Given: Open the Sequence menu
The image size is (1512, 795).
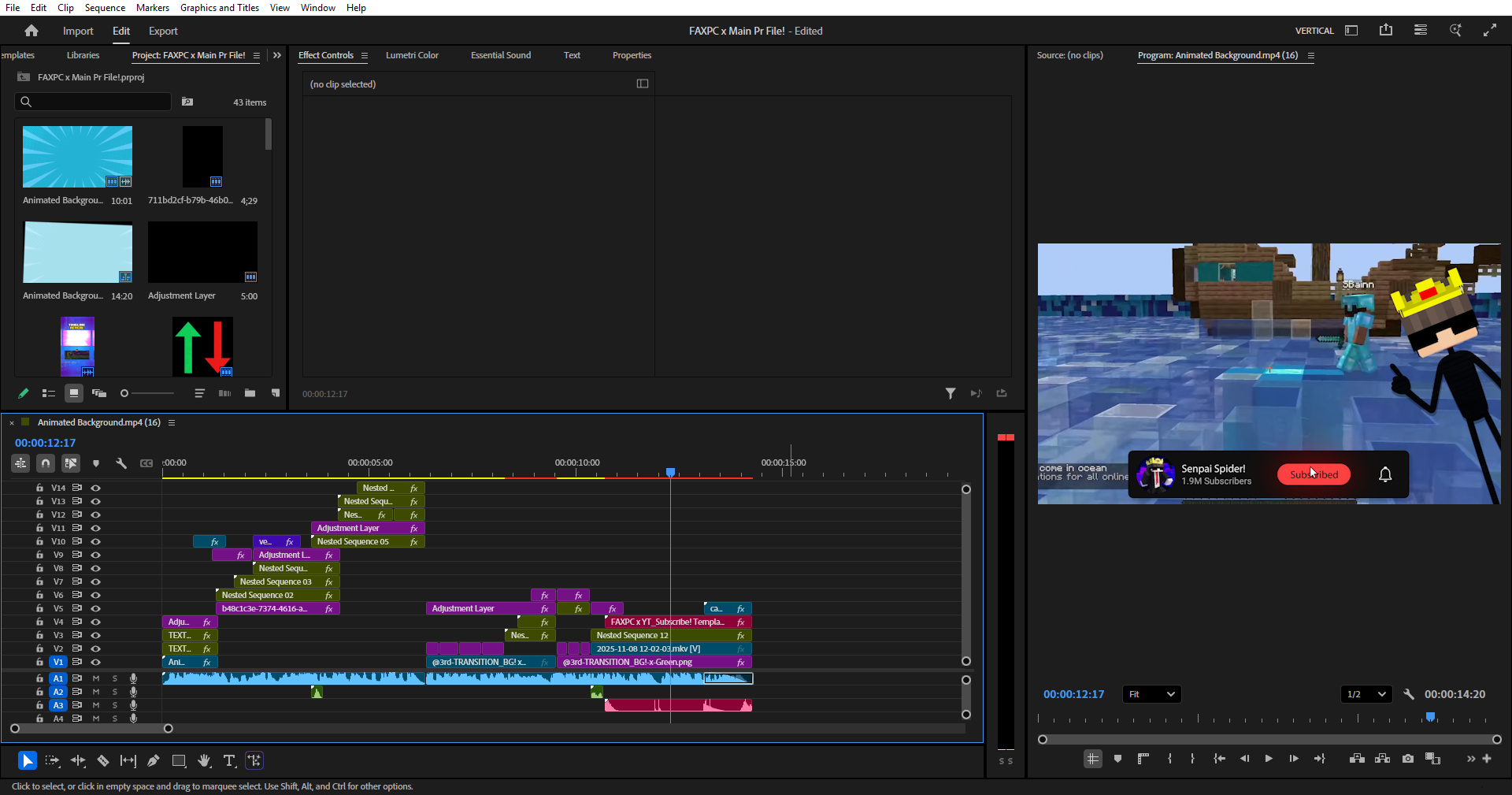Looking at the screenshot, I should click(105, 8).
